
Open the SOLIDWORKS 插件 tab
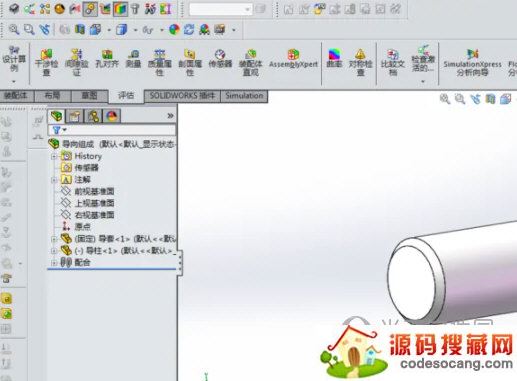[182, 96]
